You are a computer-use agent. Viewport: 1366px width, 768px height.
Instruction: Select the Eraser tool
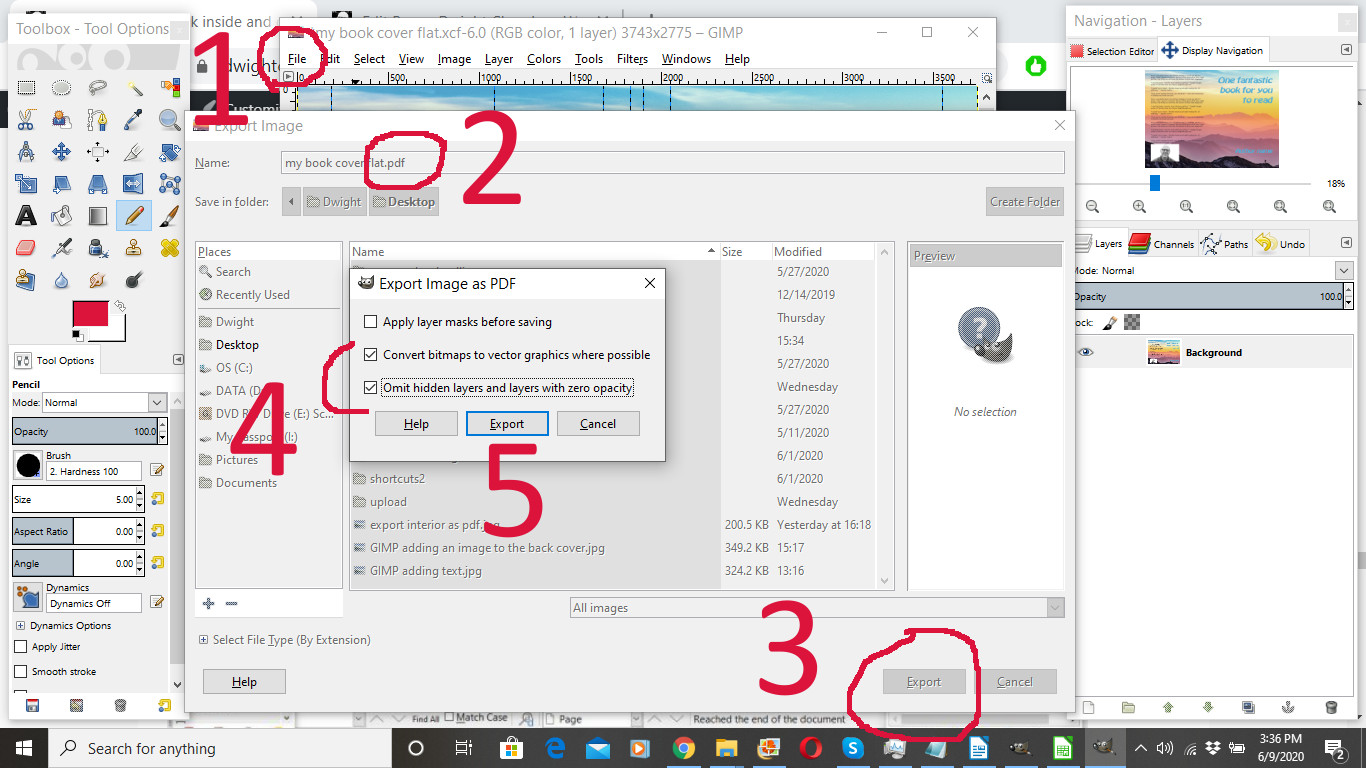(26, 248)
